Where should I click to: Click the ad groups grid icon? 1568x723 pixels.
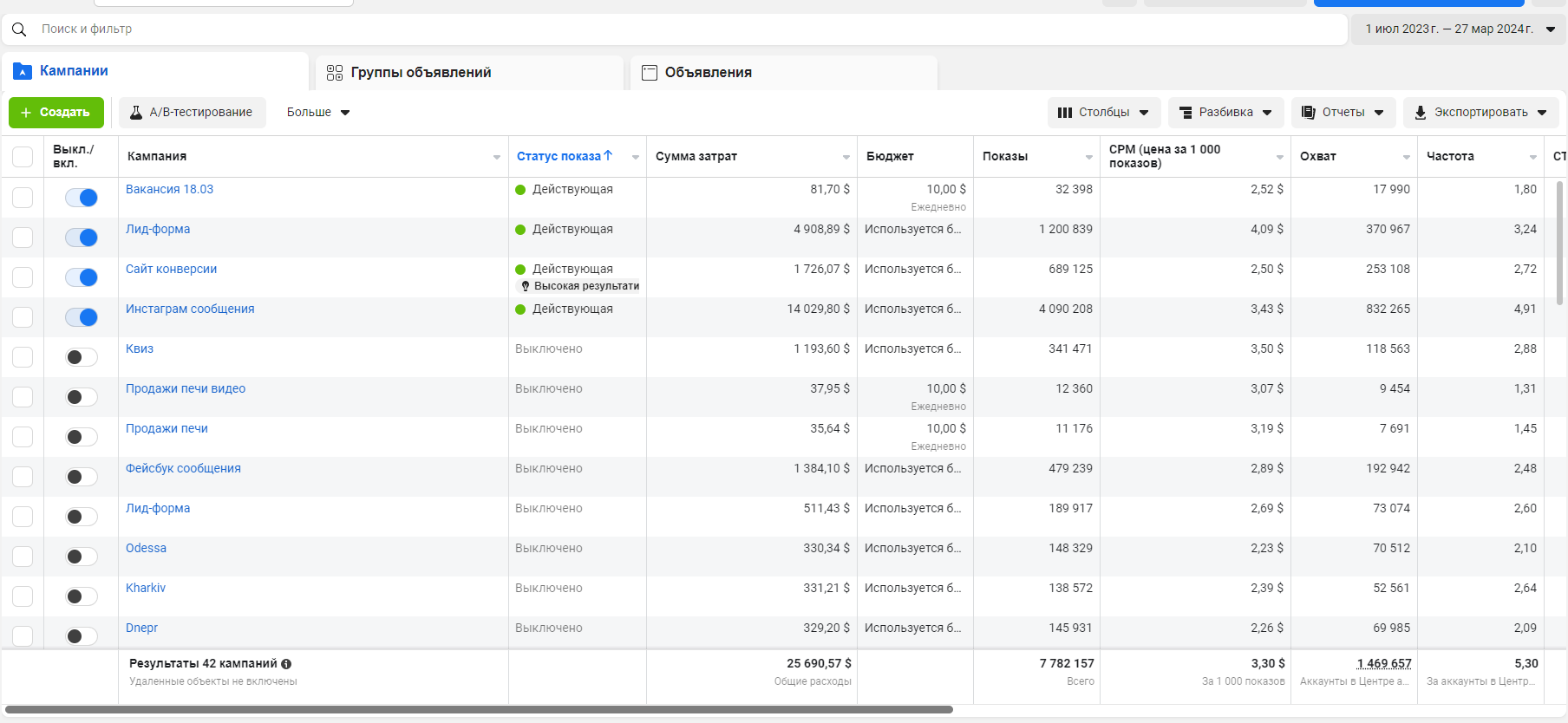pos(335,73)
